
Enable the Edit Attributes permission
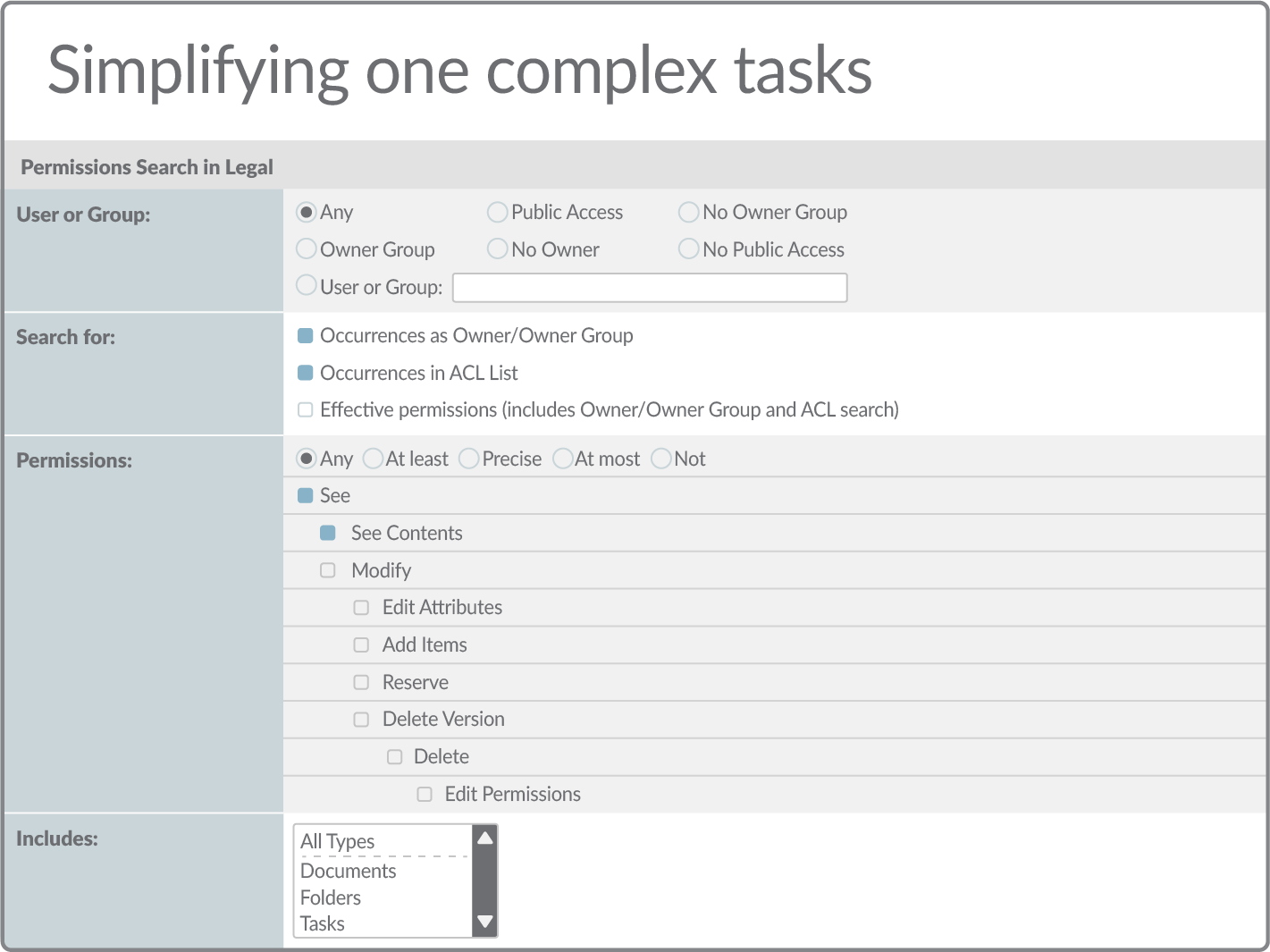[361, 608]
